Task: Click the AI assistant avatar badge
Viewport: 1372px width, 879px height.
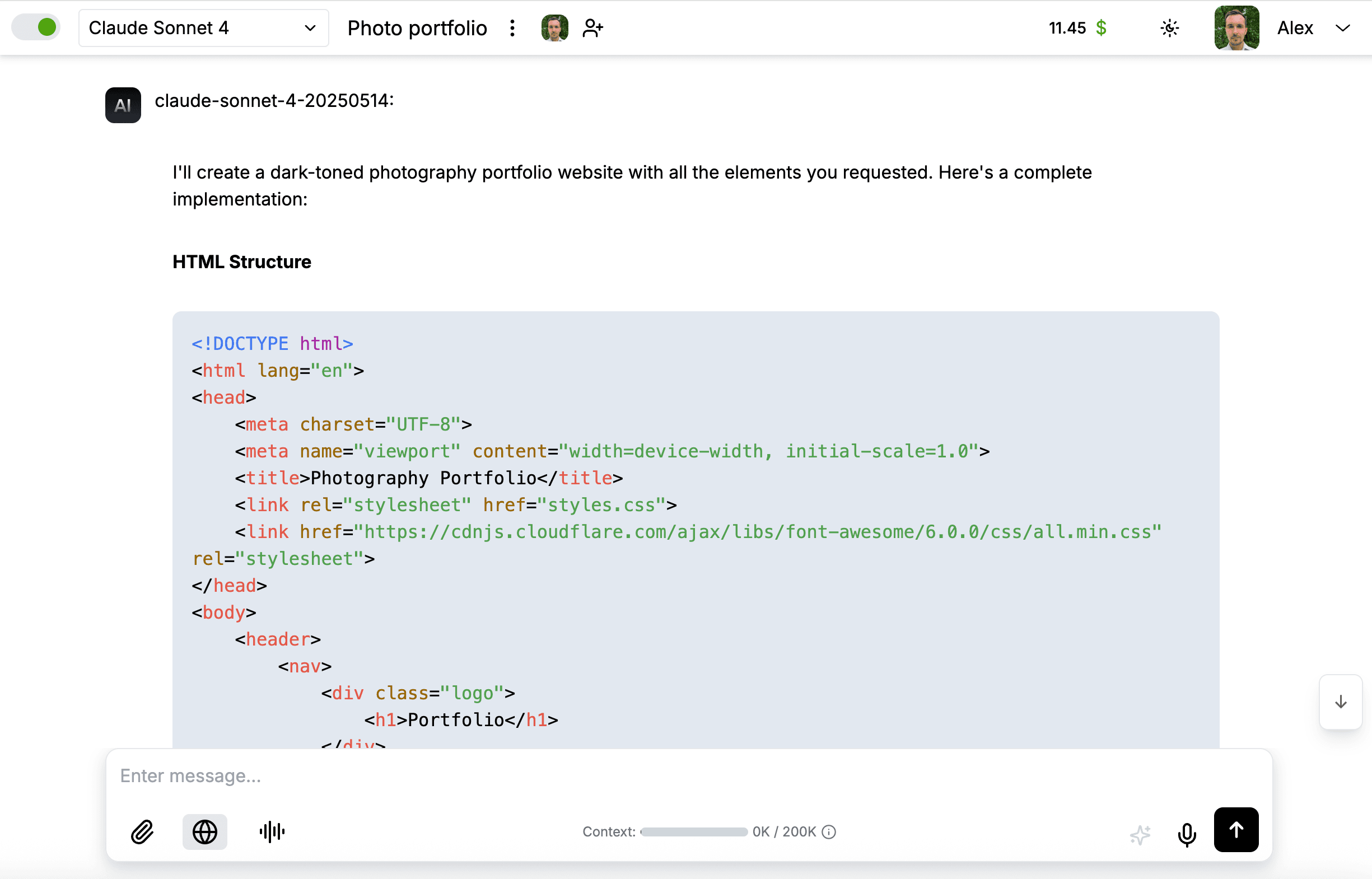Action: tap(123, 105)
